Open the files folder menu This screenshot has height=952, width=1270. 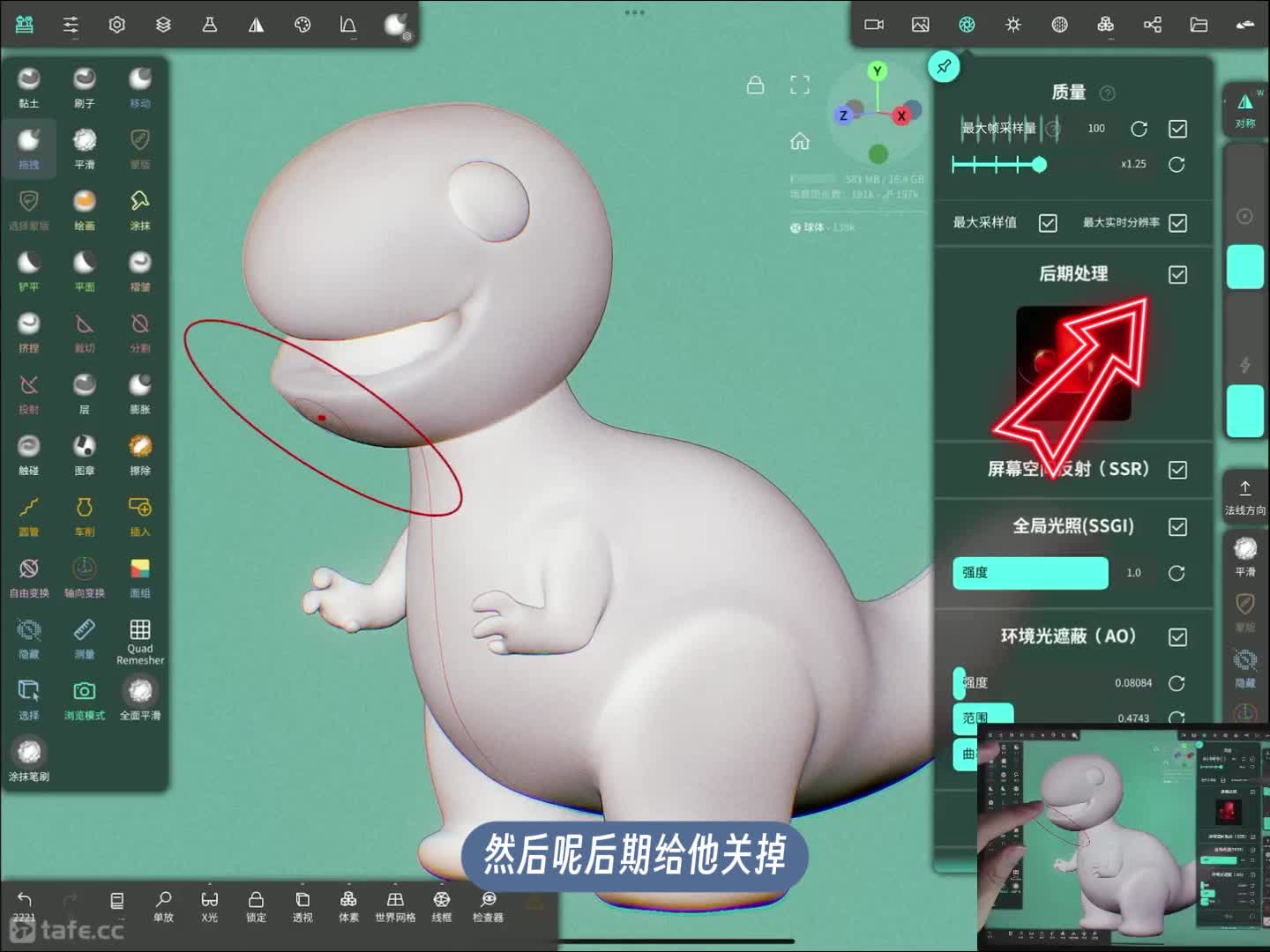click(x=1199, y=25)
